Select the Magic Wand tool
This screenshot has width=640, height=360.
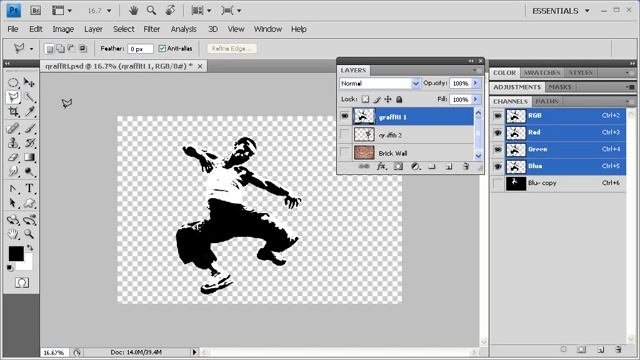[29, 97]
